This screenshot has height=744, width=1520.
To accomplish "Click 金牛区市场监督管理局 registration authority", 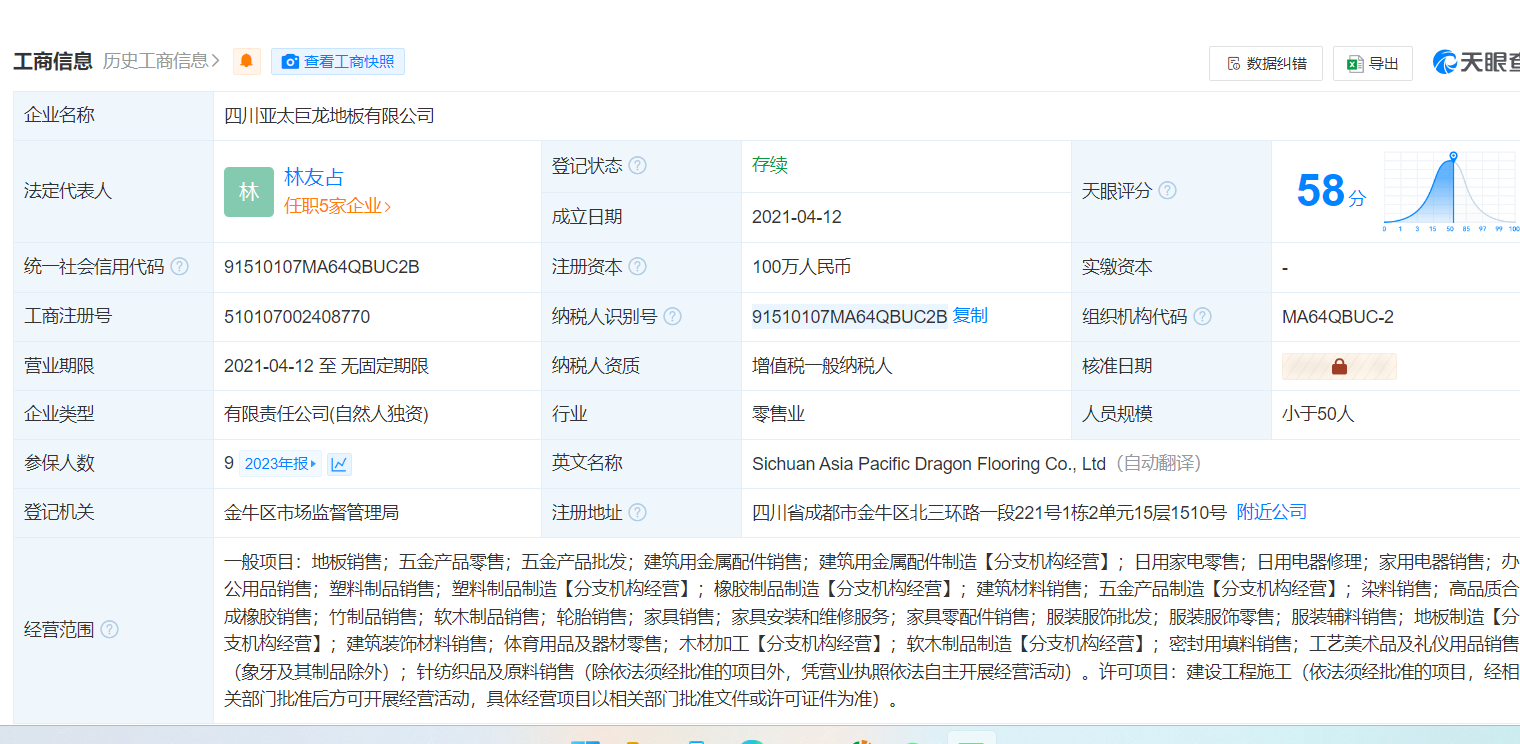I will pos(312,513).
